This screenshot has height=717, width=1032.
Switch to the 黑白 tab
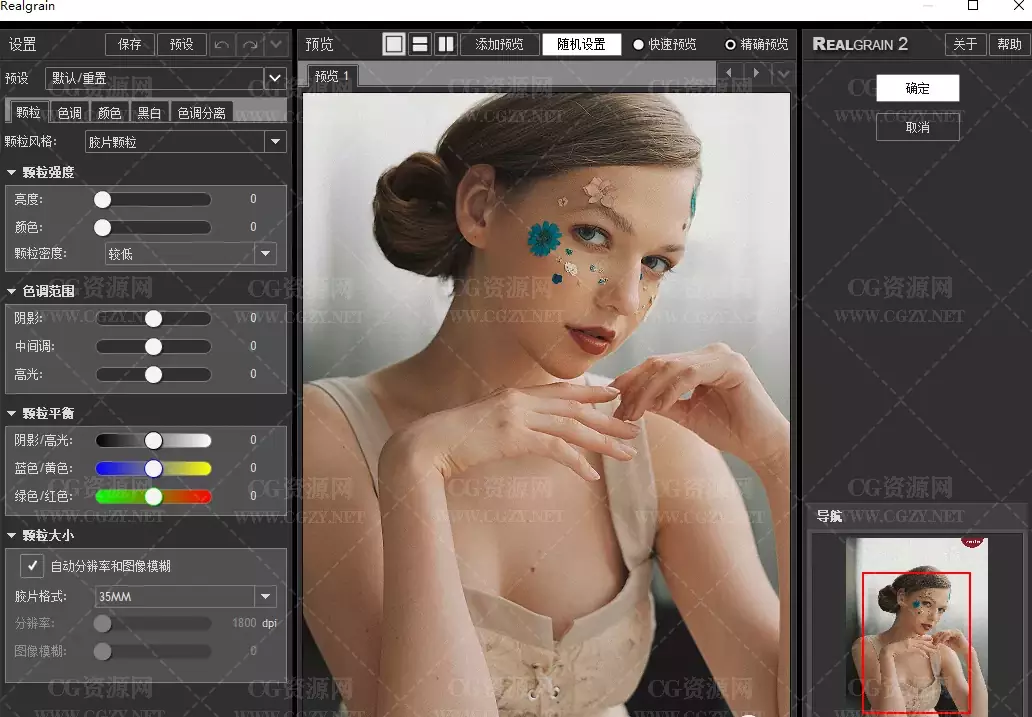[149, 113]
